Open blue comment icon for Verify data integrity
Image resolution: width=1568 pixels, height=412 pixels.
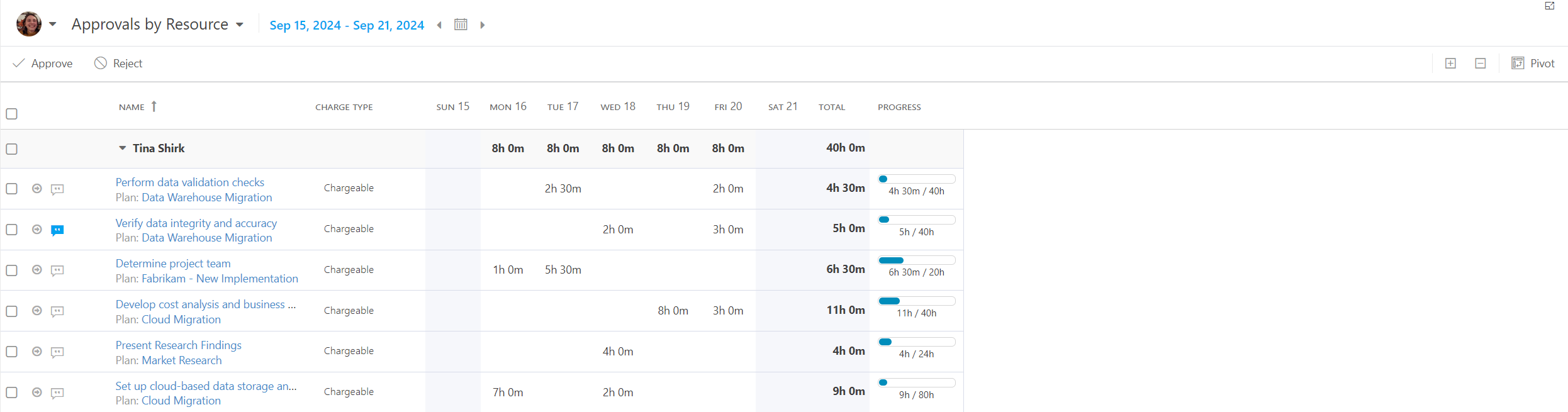point(57,230)
